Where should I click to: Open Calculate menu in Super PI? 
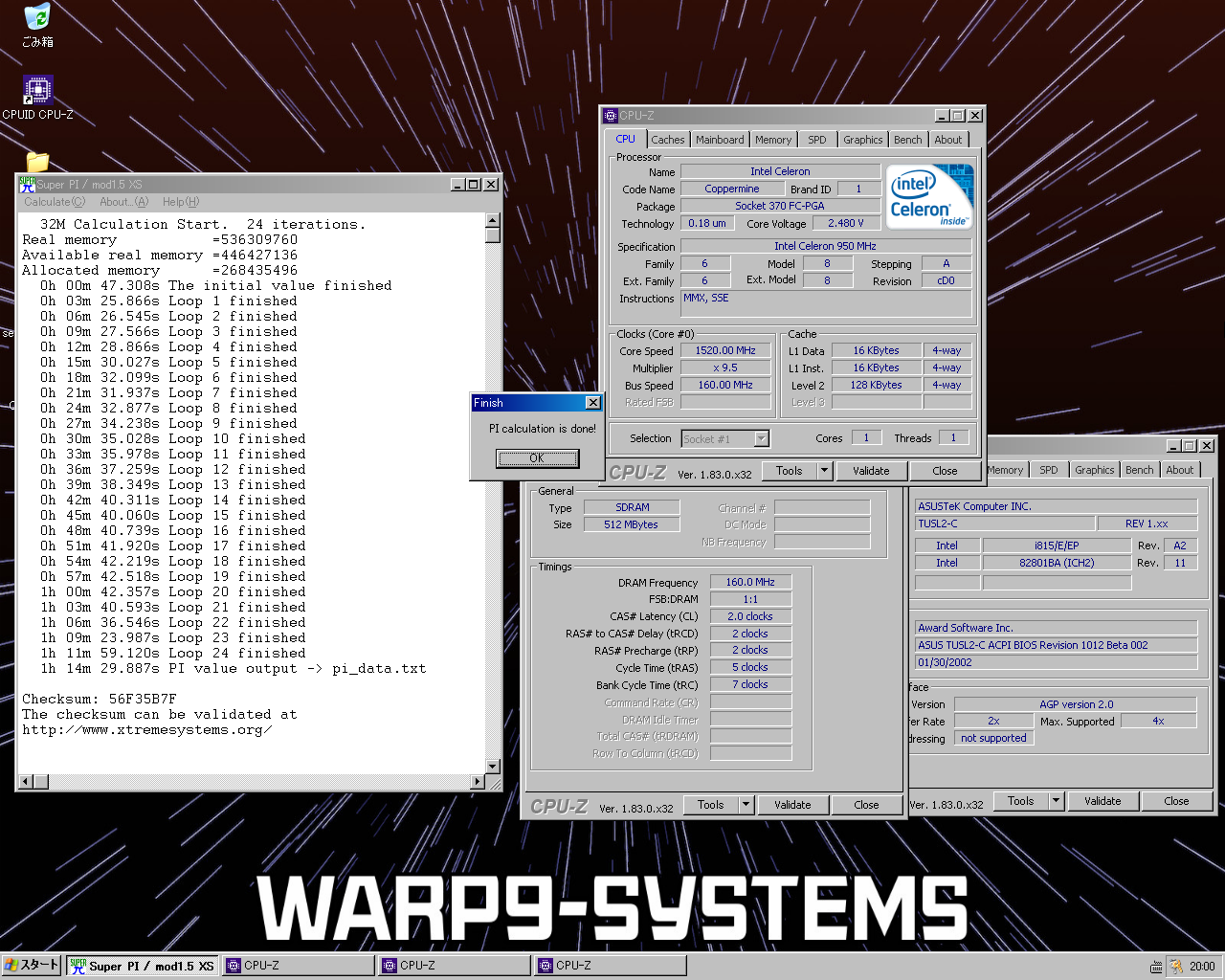55,202
